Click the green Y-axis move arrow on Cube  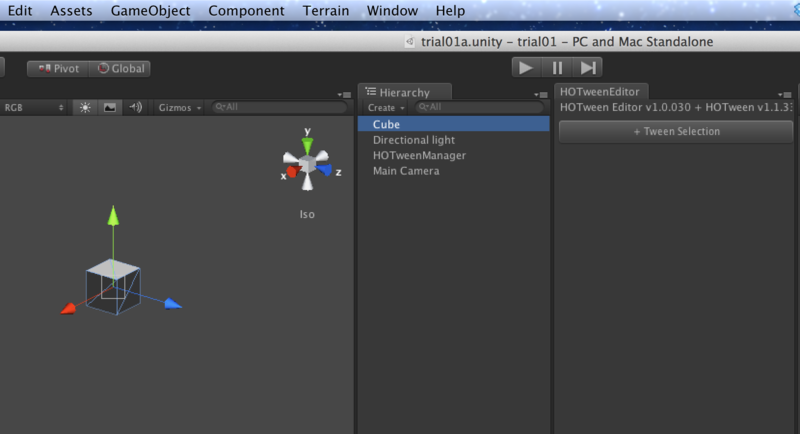[113, 216]
